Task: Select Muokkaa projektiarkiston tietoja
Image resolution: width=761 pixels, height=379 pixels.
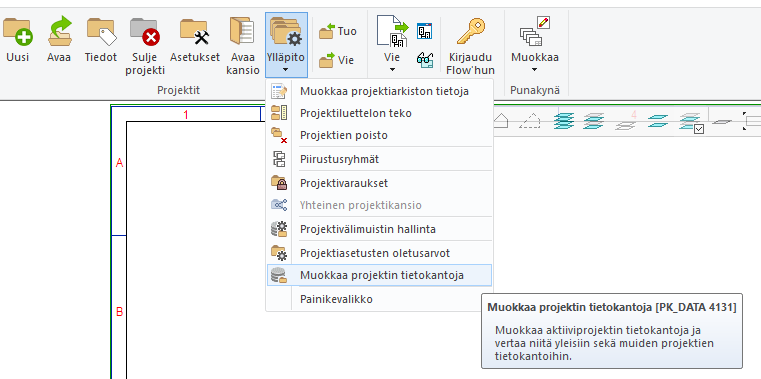Action: pos(379,91)
